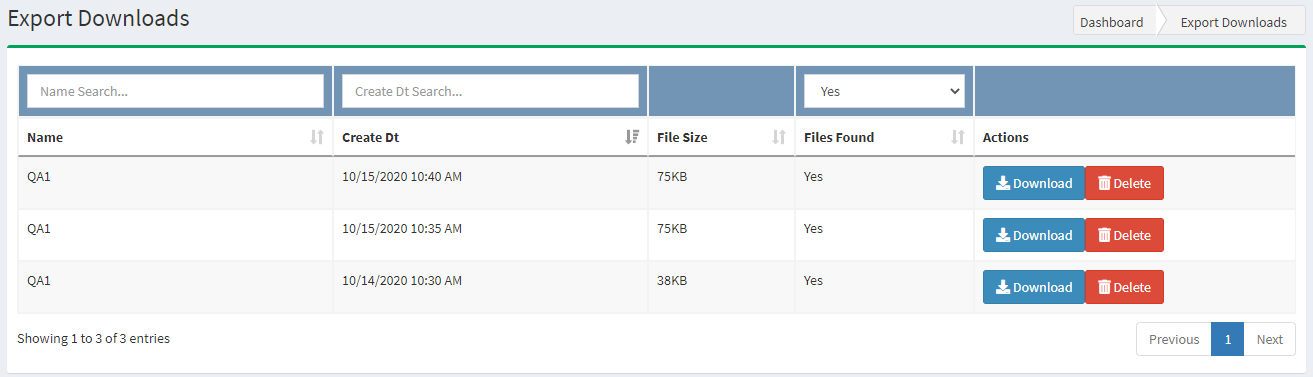This screenshot has height=377, width=1313.
Task: Click the Create Dt sort descending icon
Action: coord(632,137)
